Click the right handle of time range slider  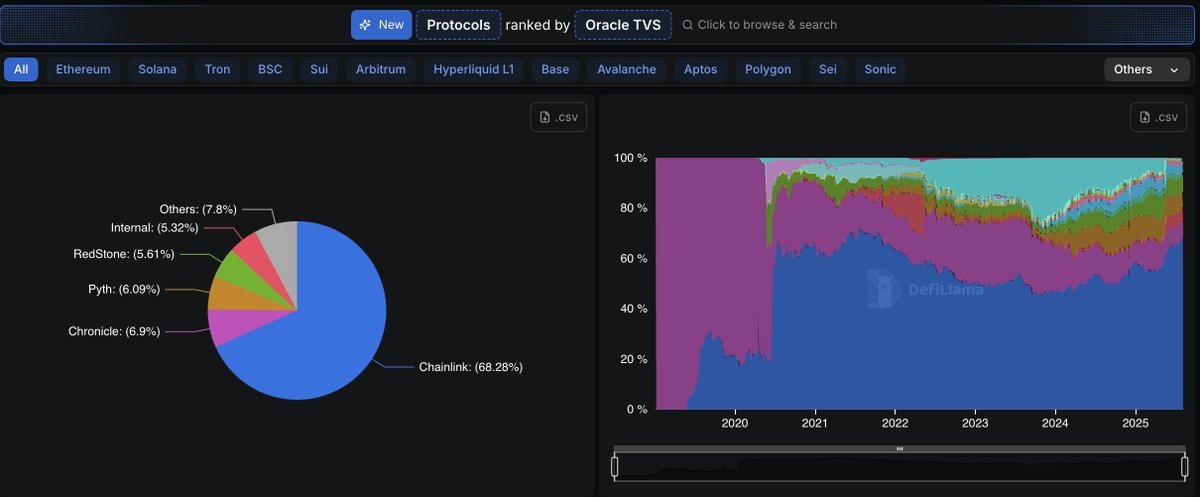pyautogui.click(x=1185, y=466)
